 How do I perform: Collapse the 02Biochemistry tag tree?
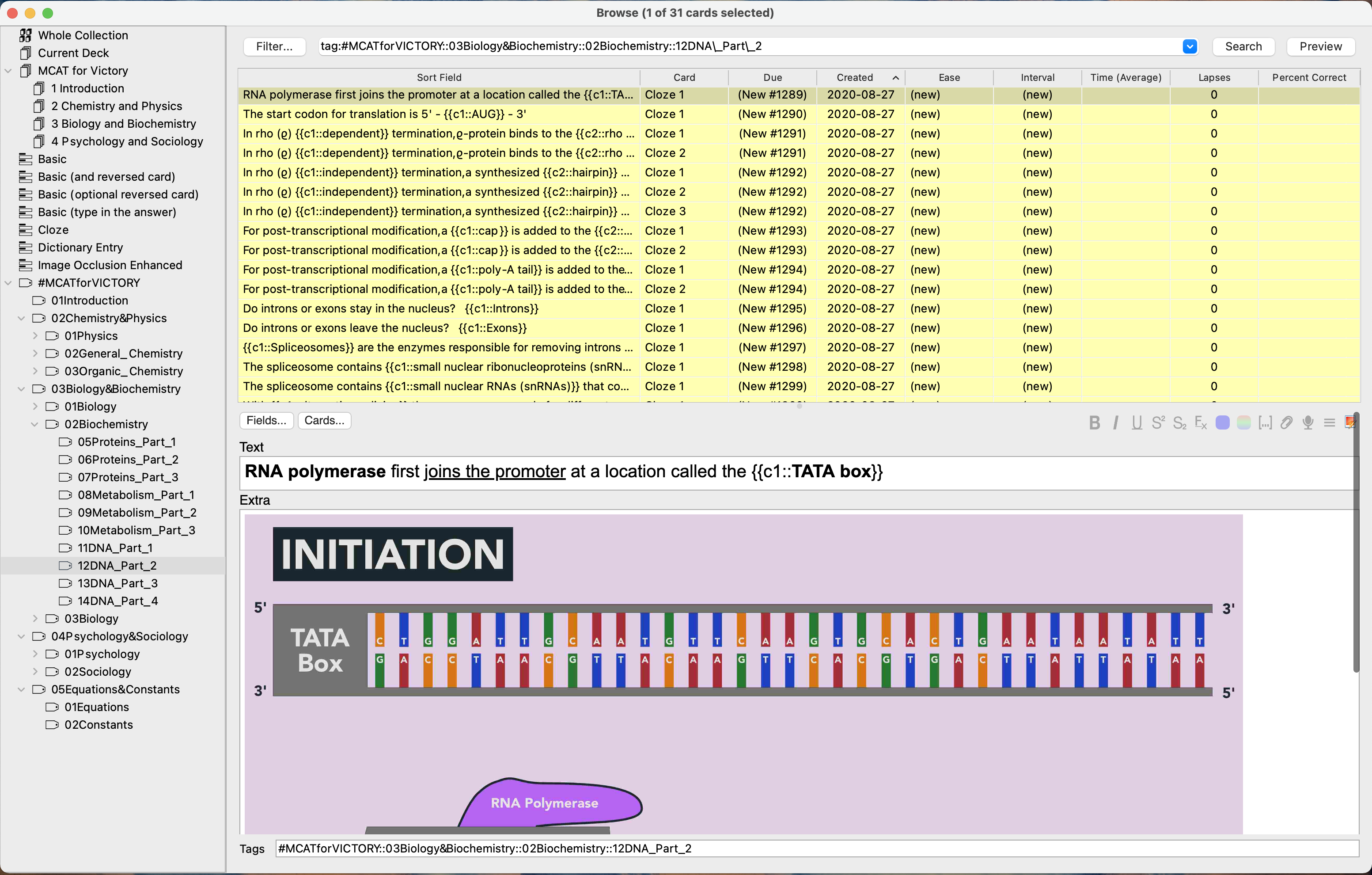click(35, 424)
